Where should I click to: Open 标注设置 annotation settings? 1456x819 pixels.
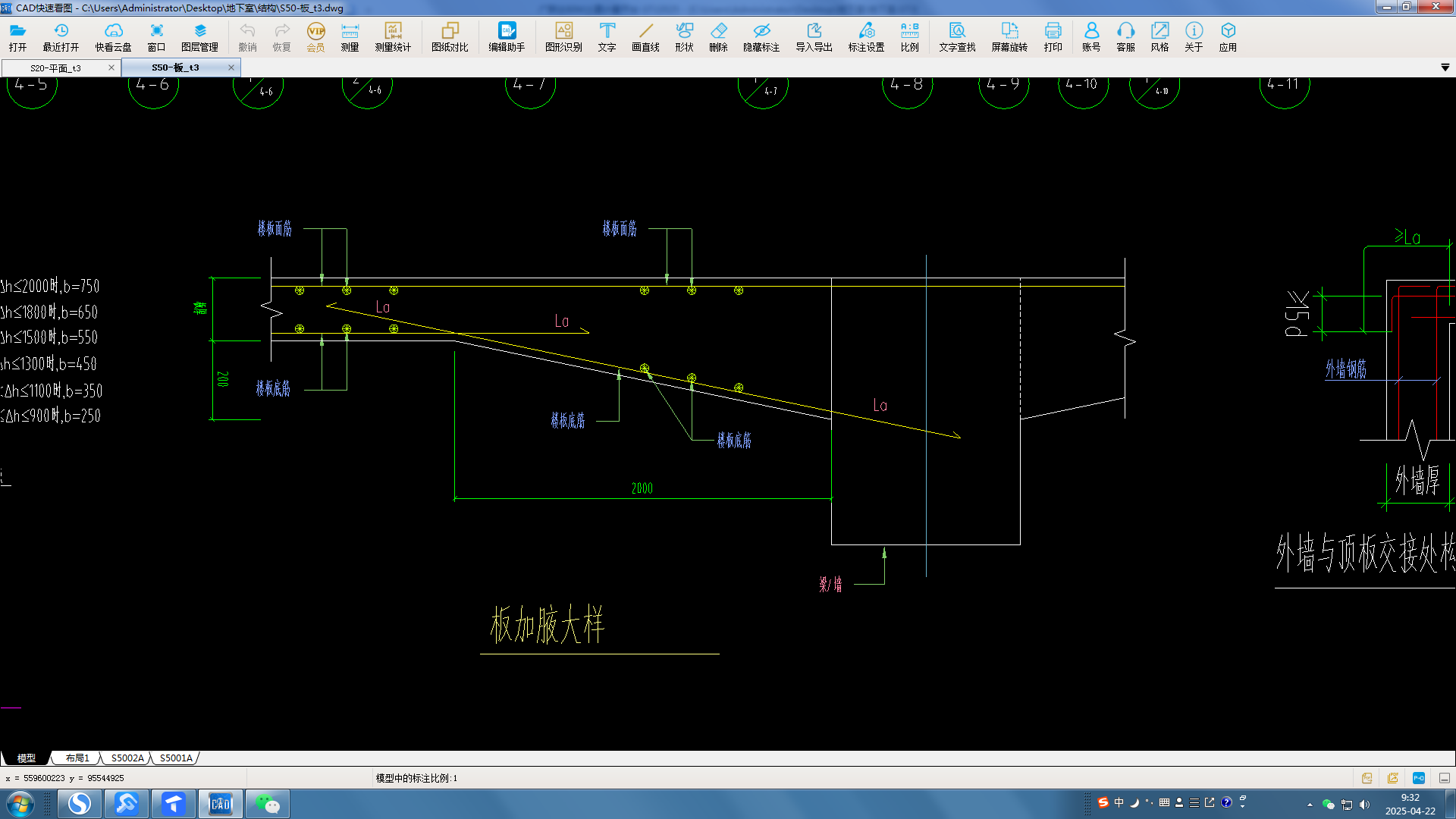[x=866, y=36]
